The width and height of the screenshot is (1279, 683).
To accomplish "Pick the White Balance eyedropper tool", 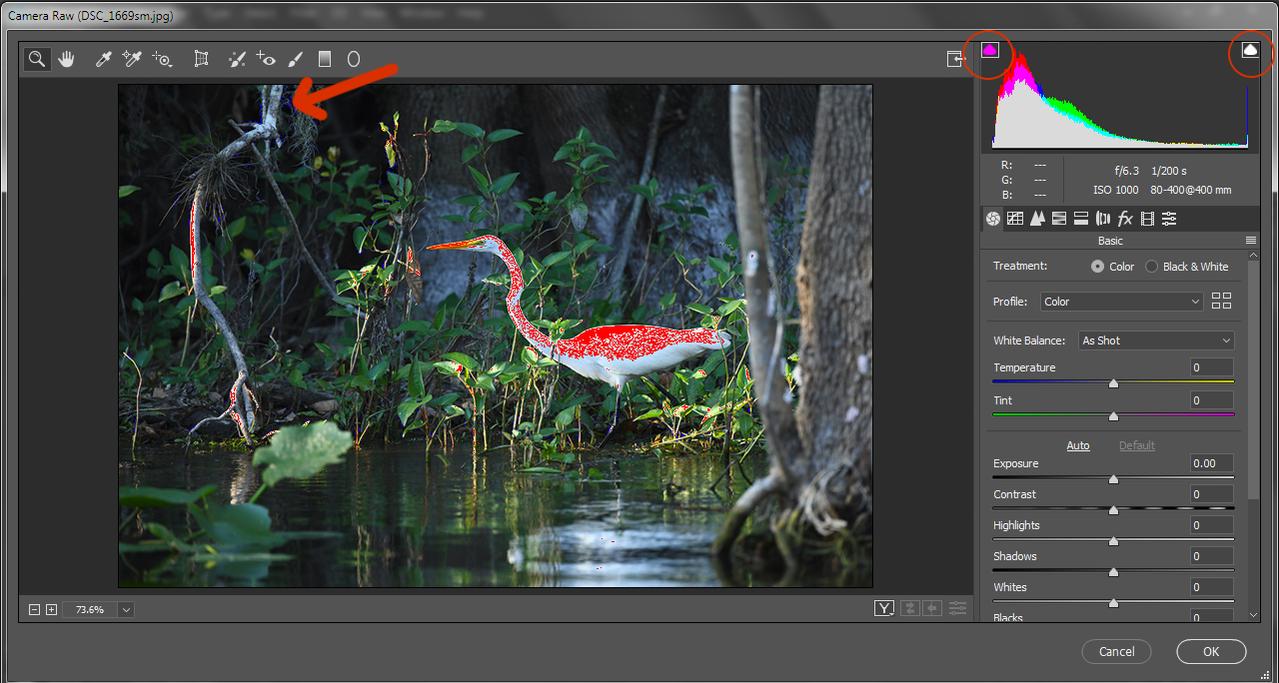I will [x=102, y=59].
